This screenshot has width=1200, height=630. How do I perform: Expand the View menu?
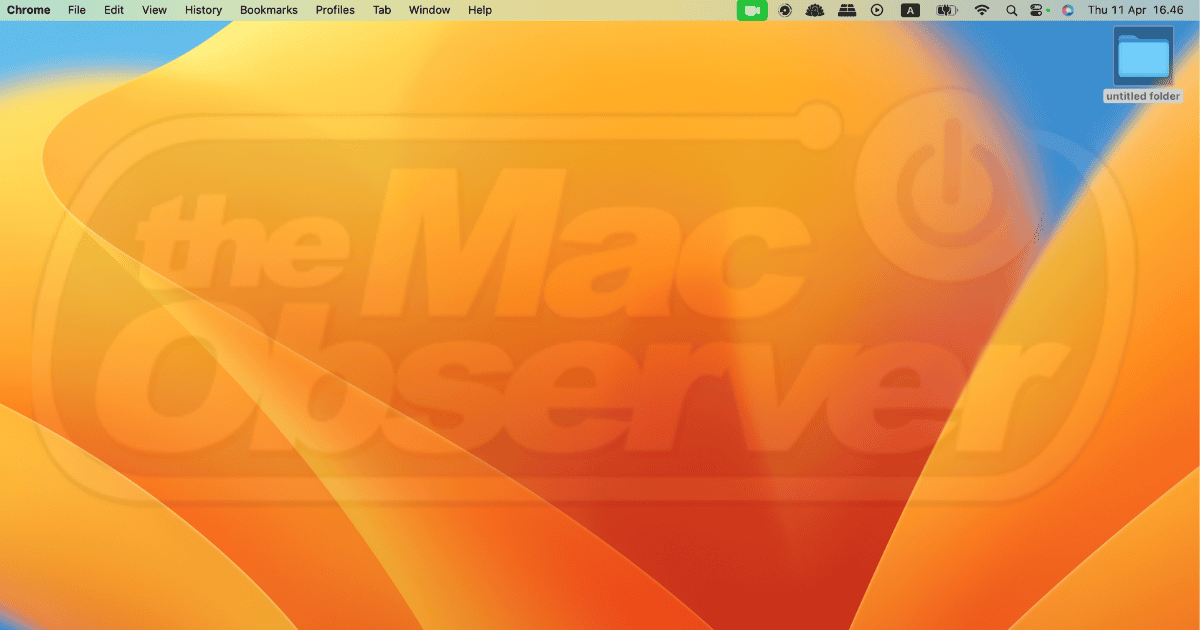[x=154, y=10]
